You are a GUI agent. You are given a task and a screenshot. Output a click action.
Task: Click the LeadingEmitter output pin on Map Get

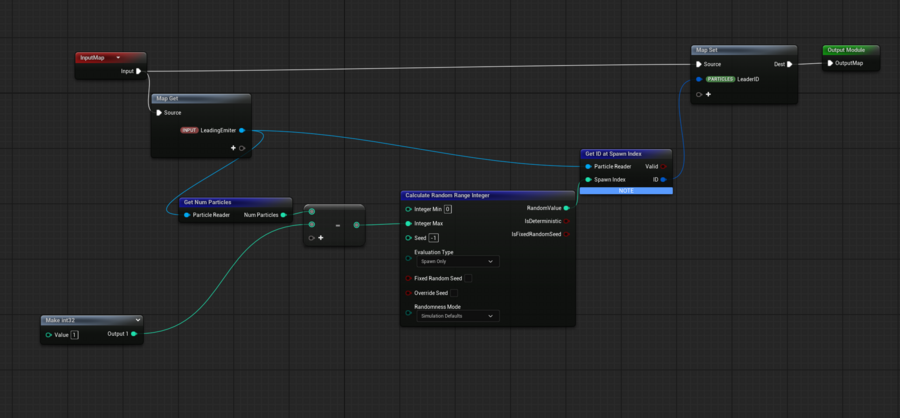(x=242, y=130)
